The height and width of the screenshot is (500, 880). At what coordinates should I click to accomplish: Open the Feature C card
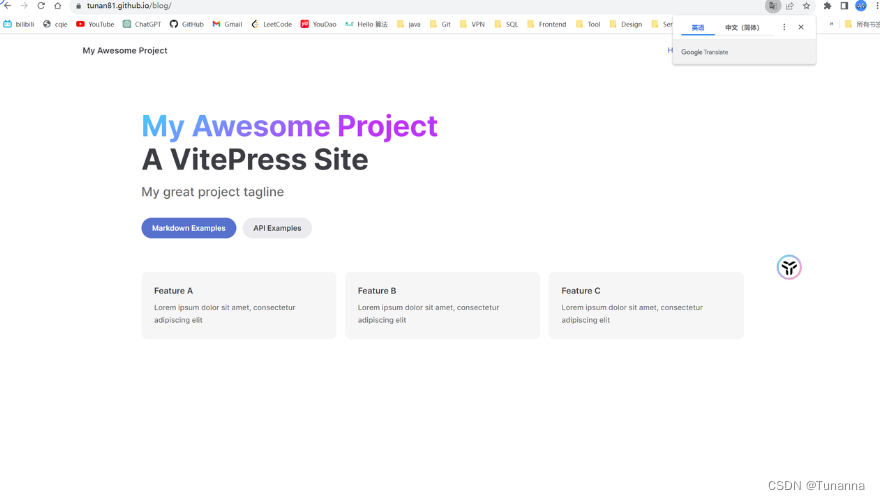(646, 305)
